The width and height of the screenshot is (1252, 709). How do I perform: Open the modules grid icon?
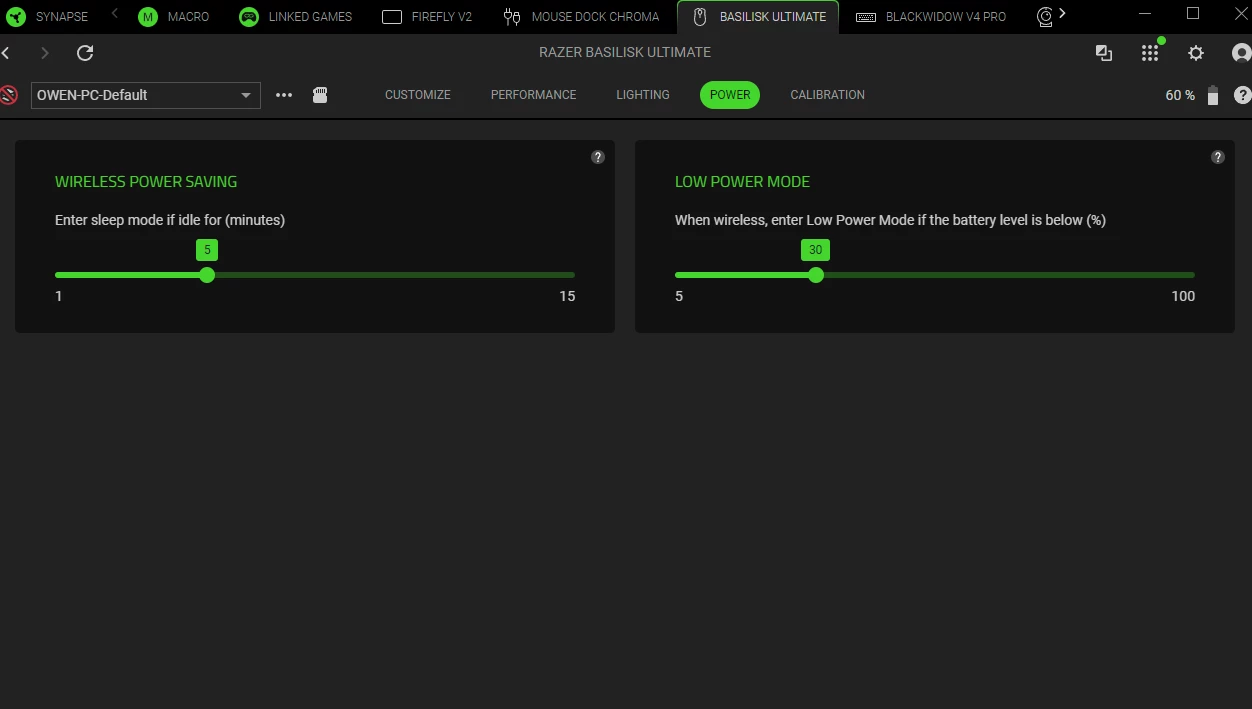pyautogui.click(x=1150, y=53)
